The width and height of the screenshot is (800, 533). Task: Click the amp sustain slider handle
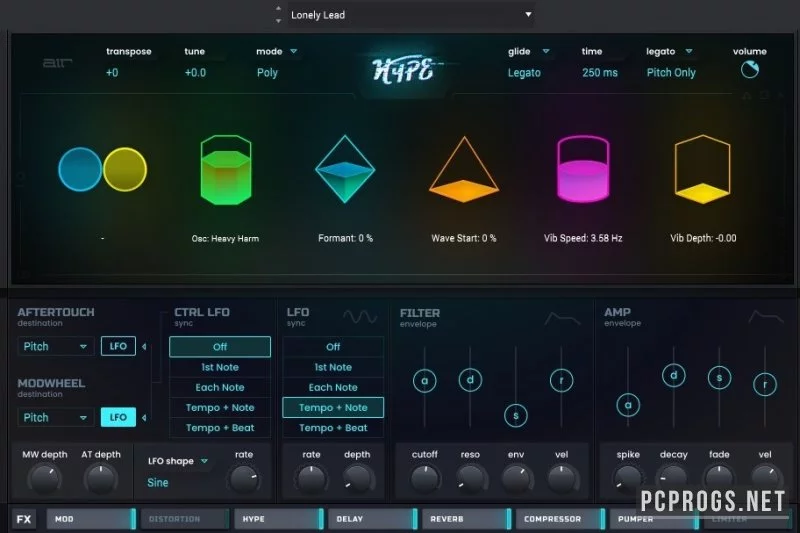[719, 378]
